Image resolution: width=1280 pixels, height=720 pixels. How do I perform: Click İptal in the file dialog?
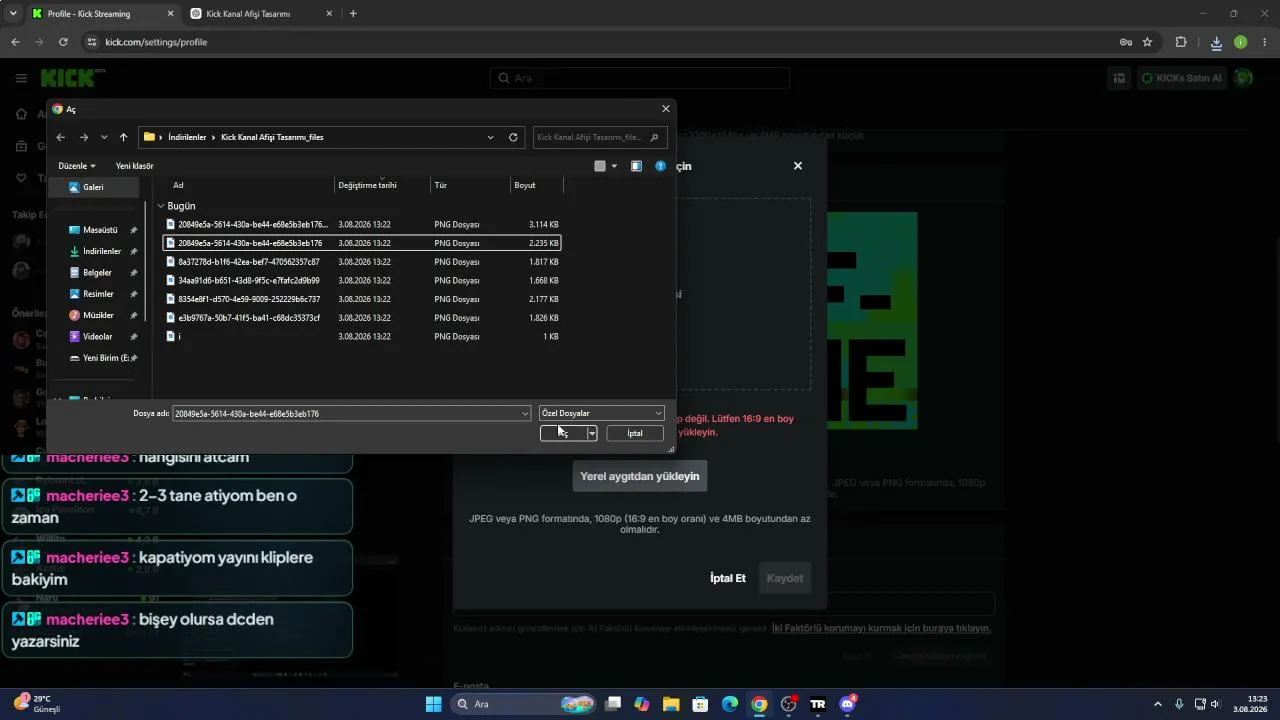635,433
